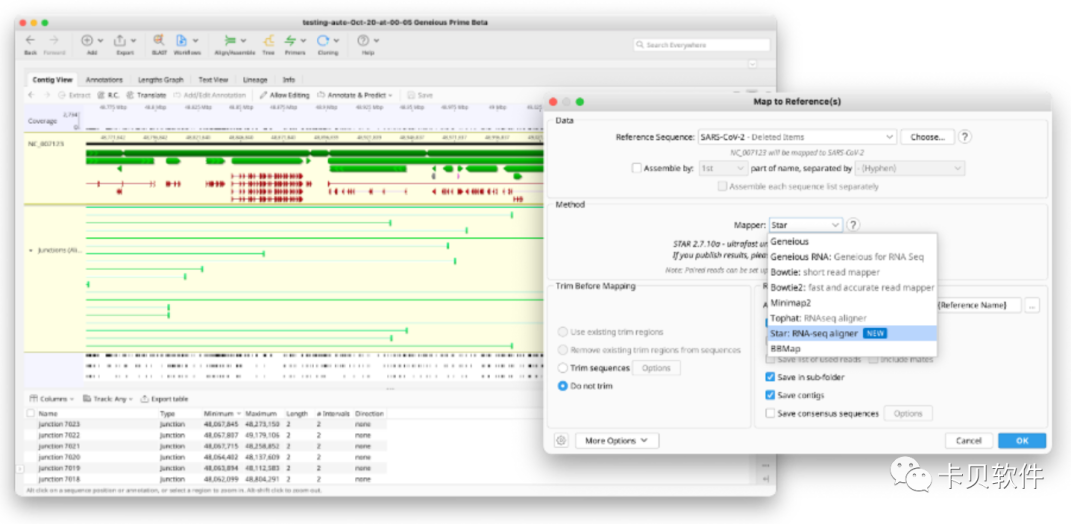
Task: Choose Tophat from the mapper list
Action: tap(853, 318)
